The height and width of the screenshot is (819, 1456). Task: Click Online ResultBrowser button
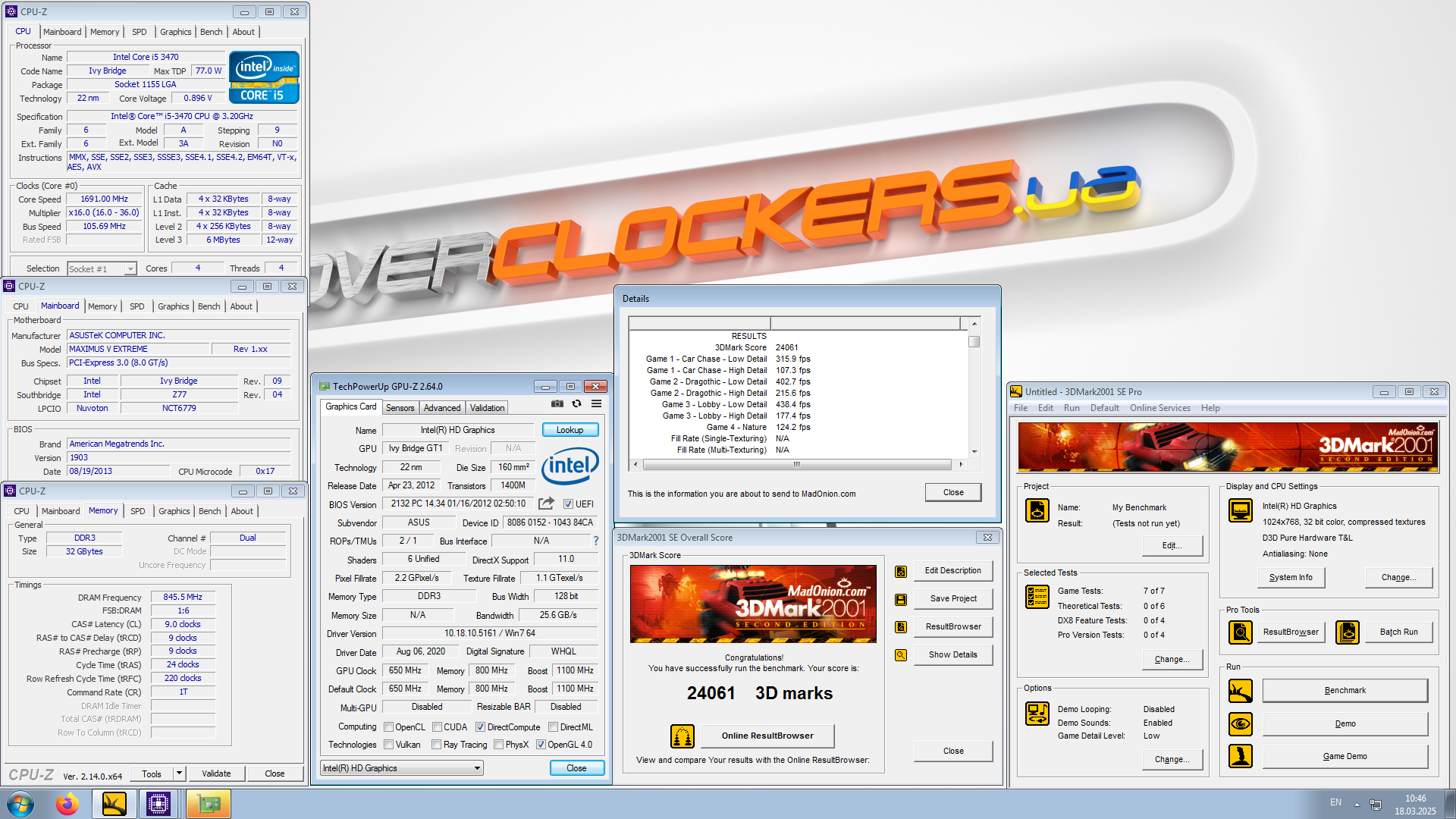[x=767, y=736]
